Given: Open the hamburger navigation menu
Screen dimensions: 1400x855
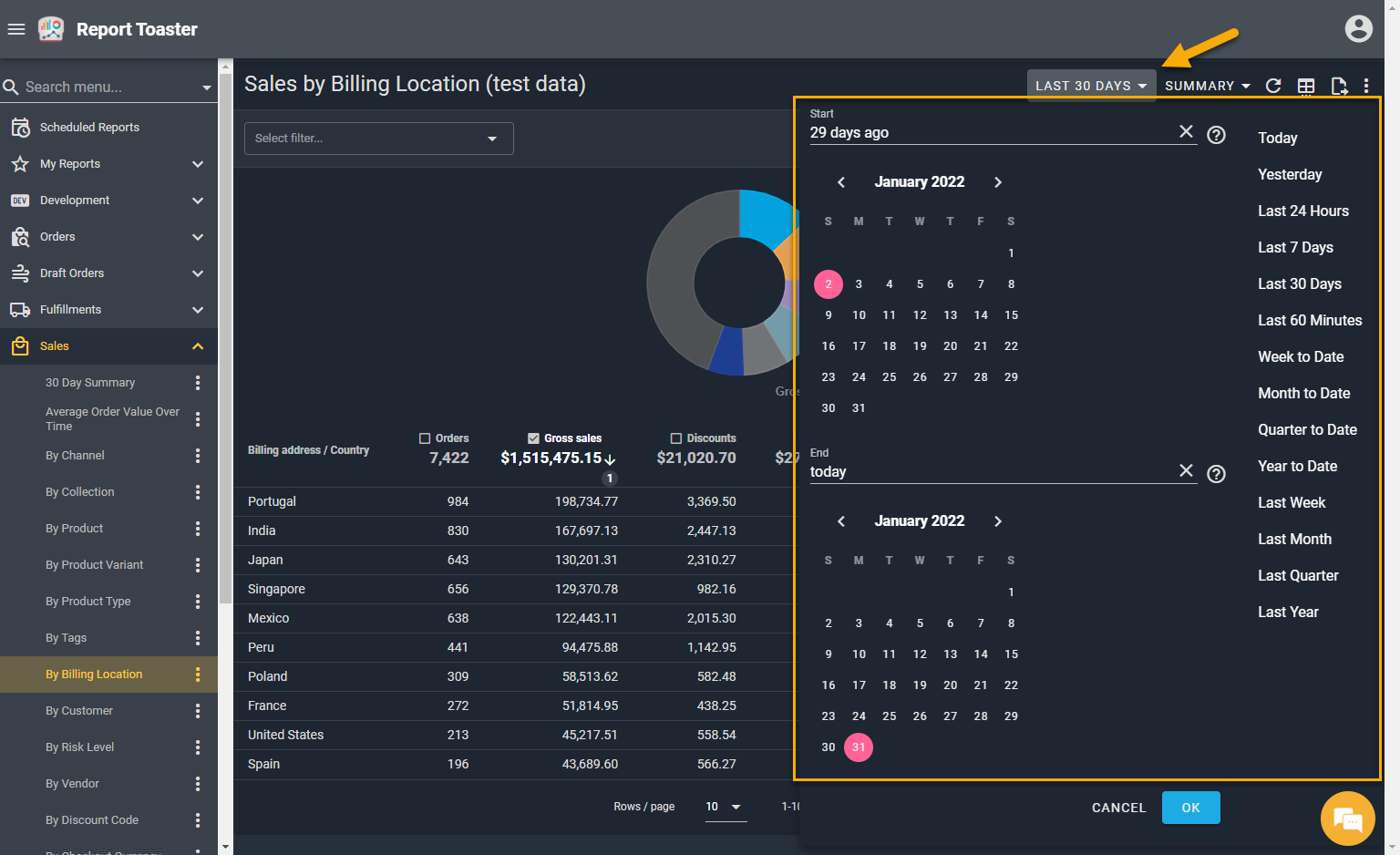Looking at the screenshot, I should point(16,29).
